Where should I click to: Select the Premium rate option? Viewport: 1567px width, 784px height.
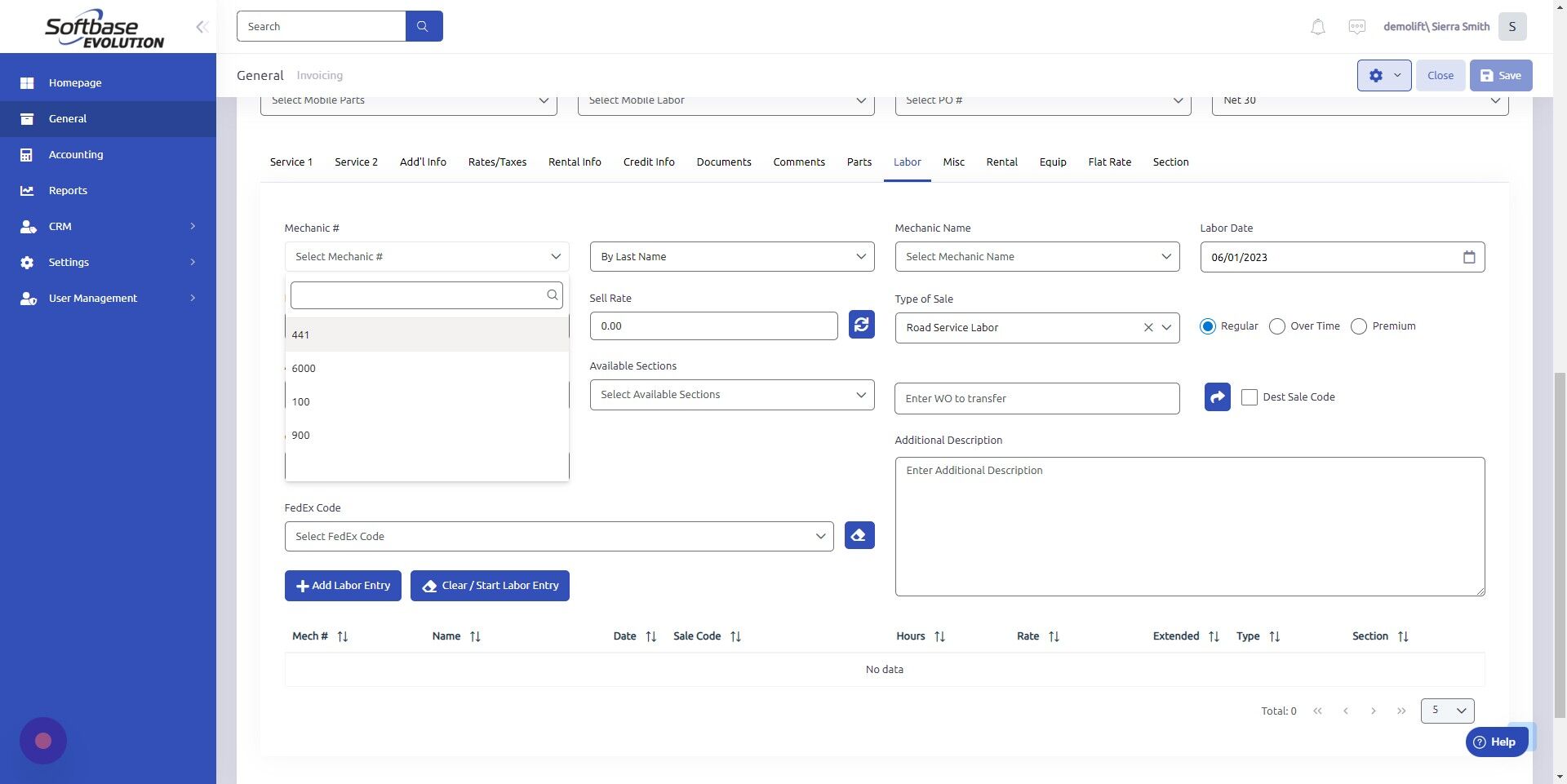pyautogui.click(x=1359, y=326)
